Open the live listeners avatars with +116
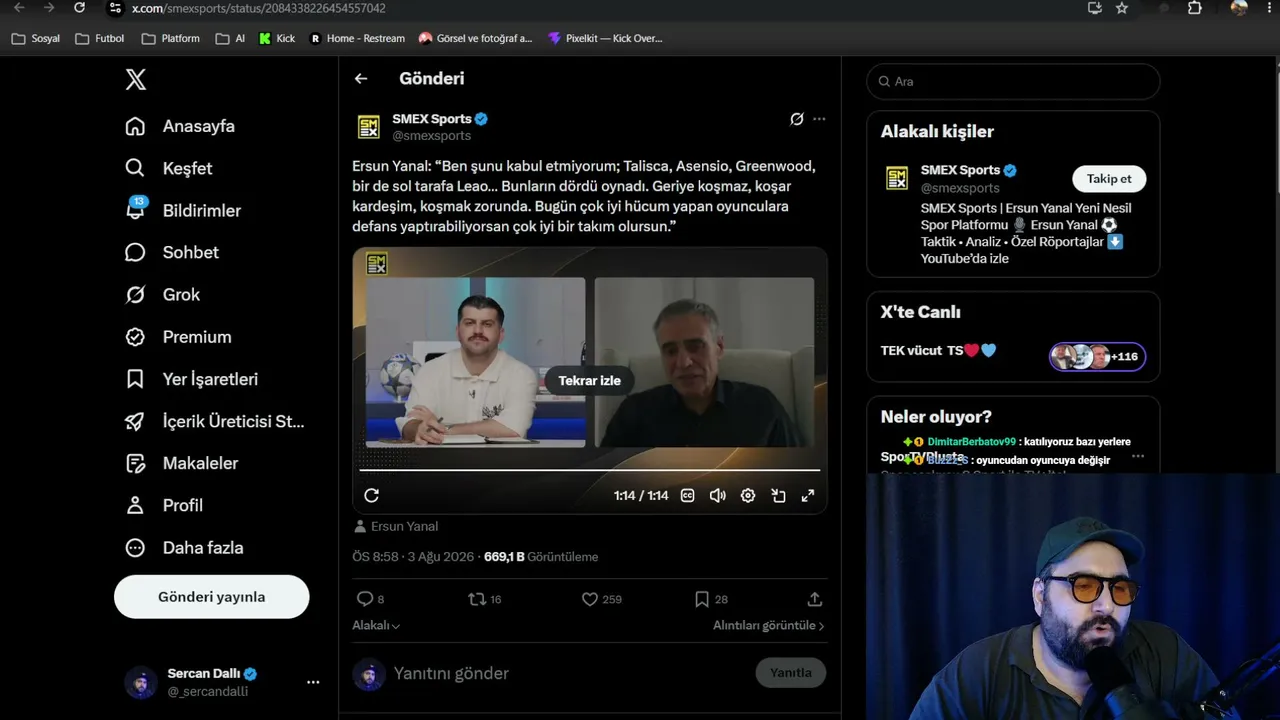1280x720 pixels. pos(1097,357)
